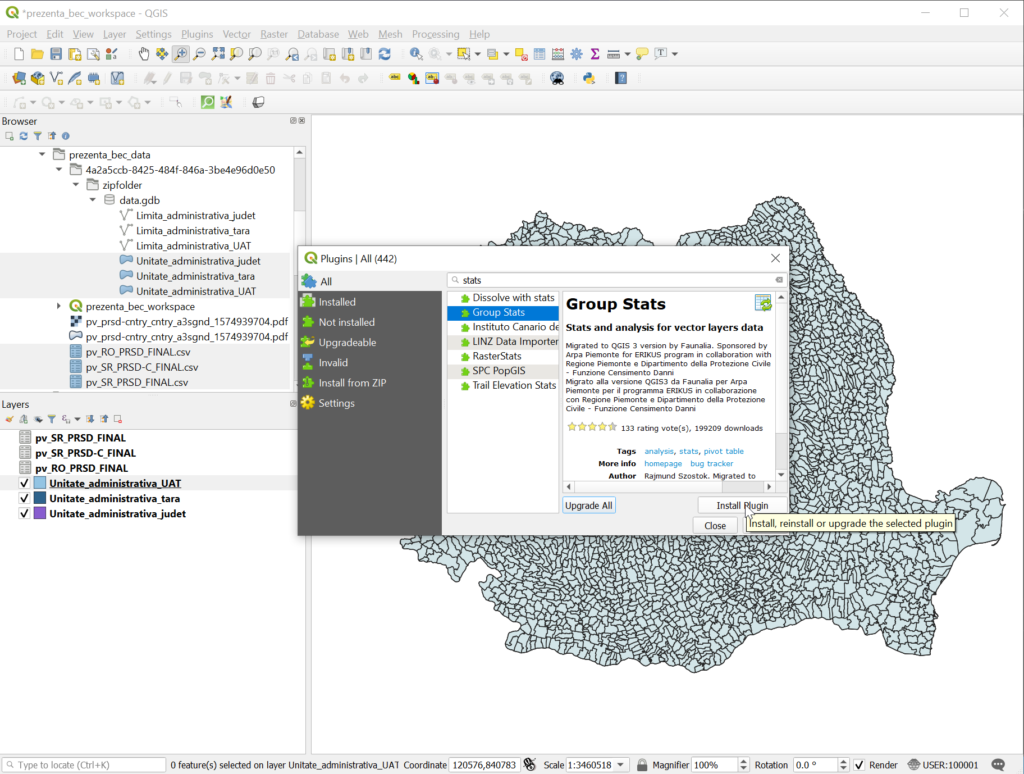Open the Help contents icon

(621, 78)
